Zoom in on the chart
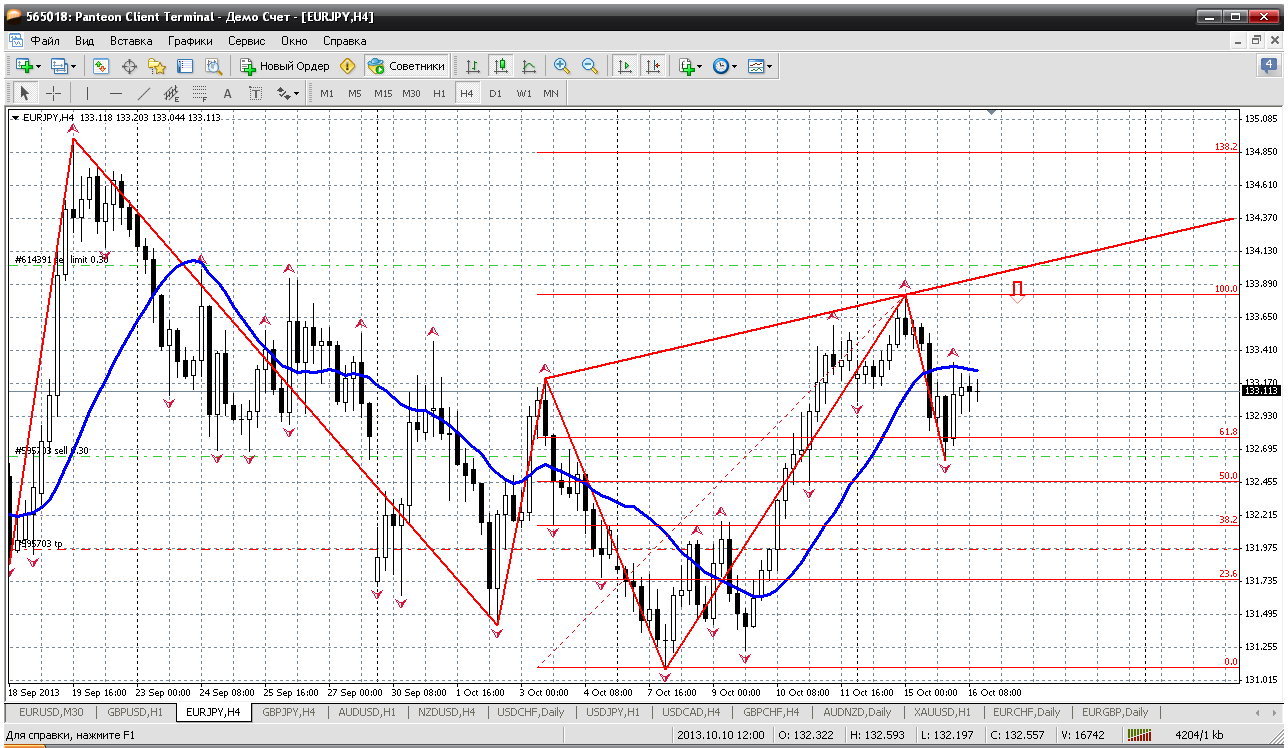Image resolution: width=1288 pixels, height=748 pixels. (562, 66)
